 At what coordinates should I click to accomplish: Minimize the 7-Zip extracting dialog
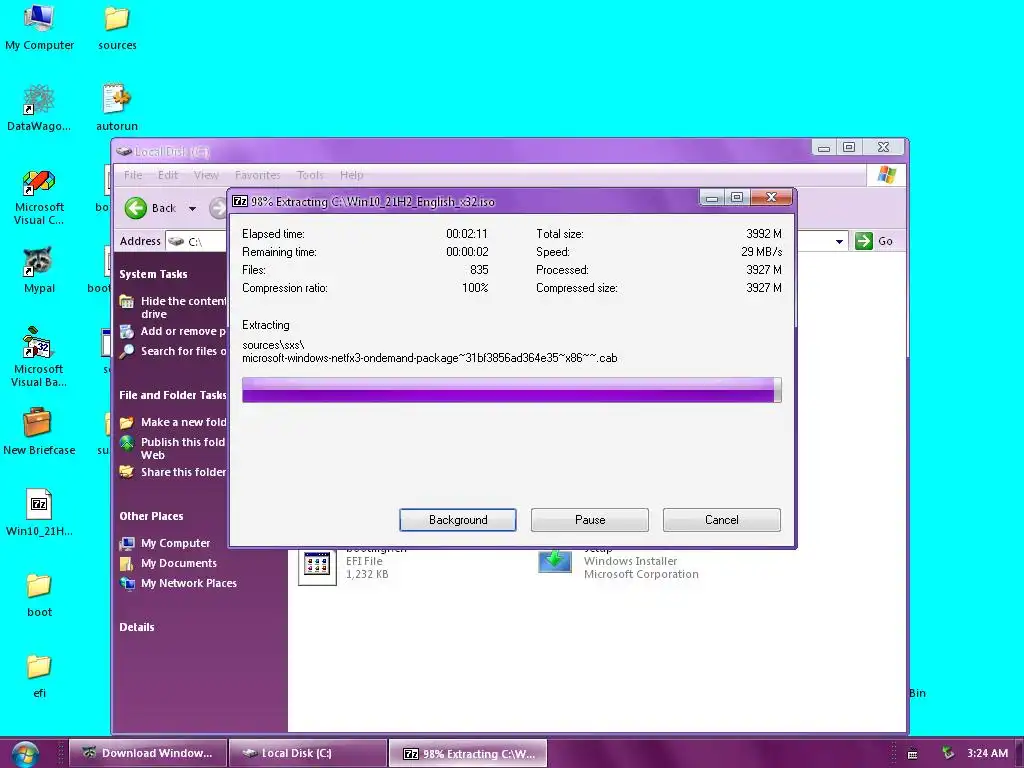712,197
